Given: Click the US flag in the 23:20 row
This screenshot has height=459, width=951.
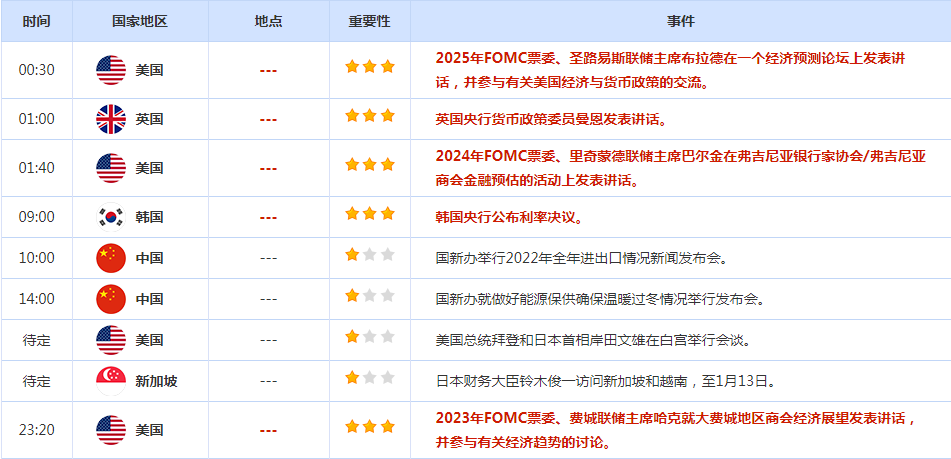Looking at the screenshot, I should pyautogui.click(x=110, y=430).
